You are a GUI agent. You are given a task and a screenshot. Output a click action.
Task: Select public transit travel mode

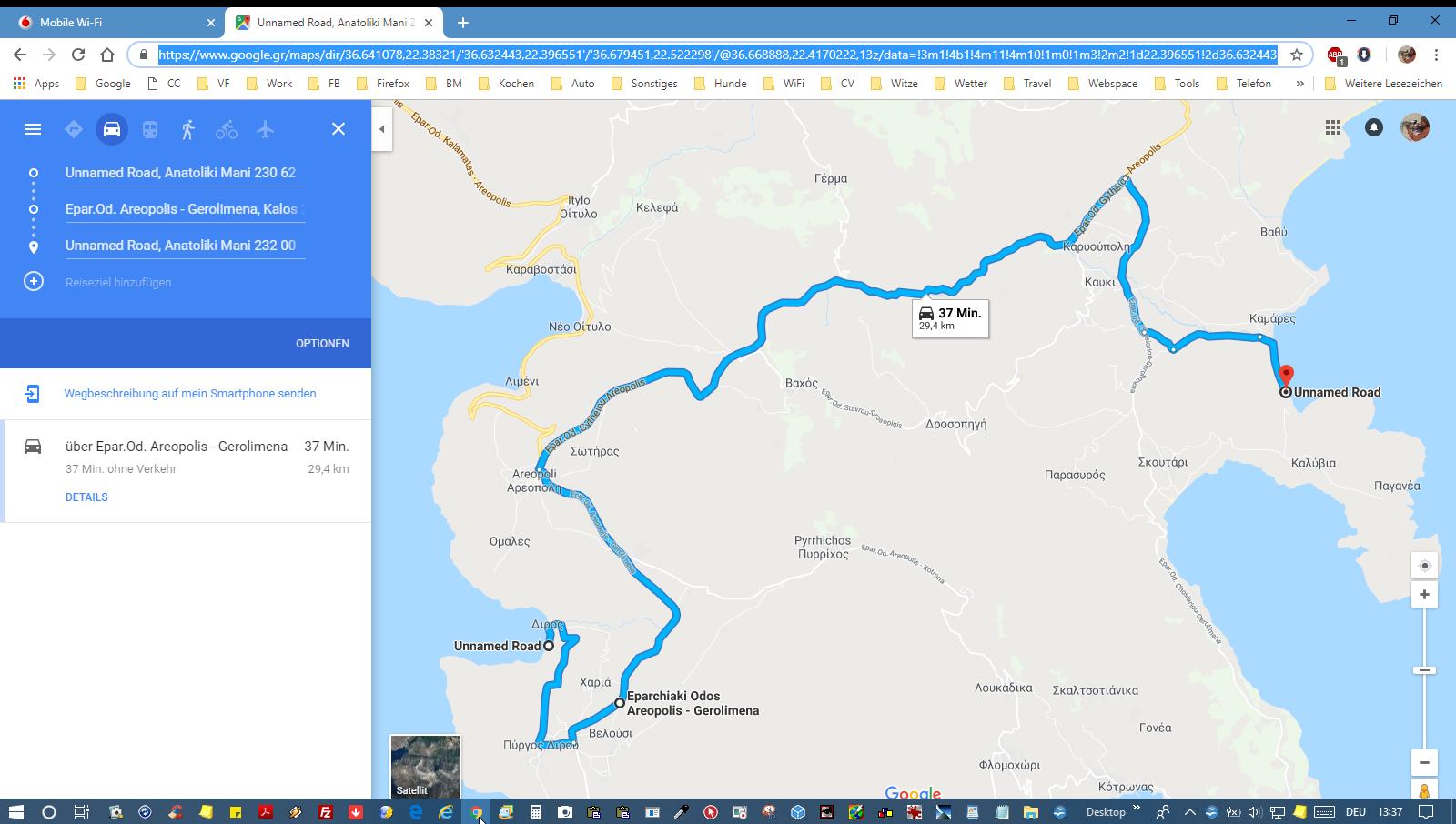pyautogui.click(x=150, y=129)
